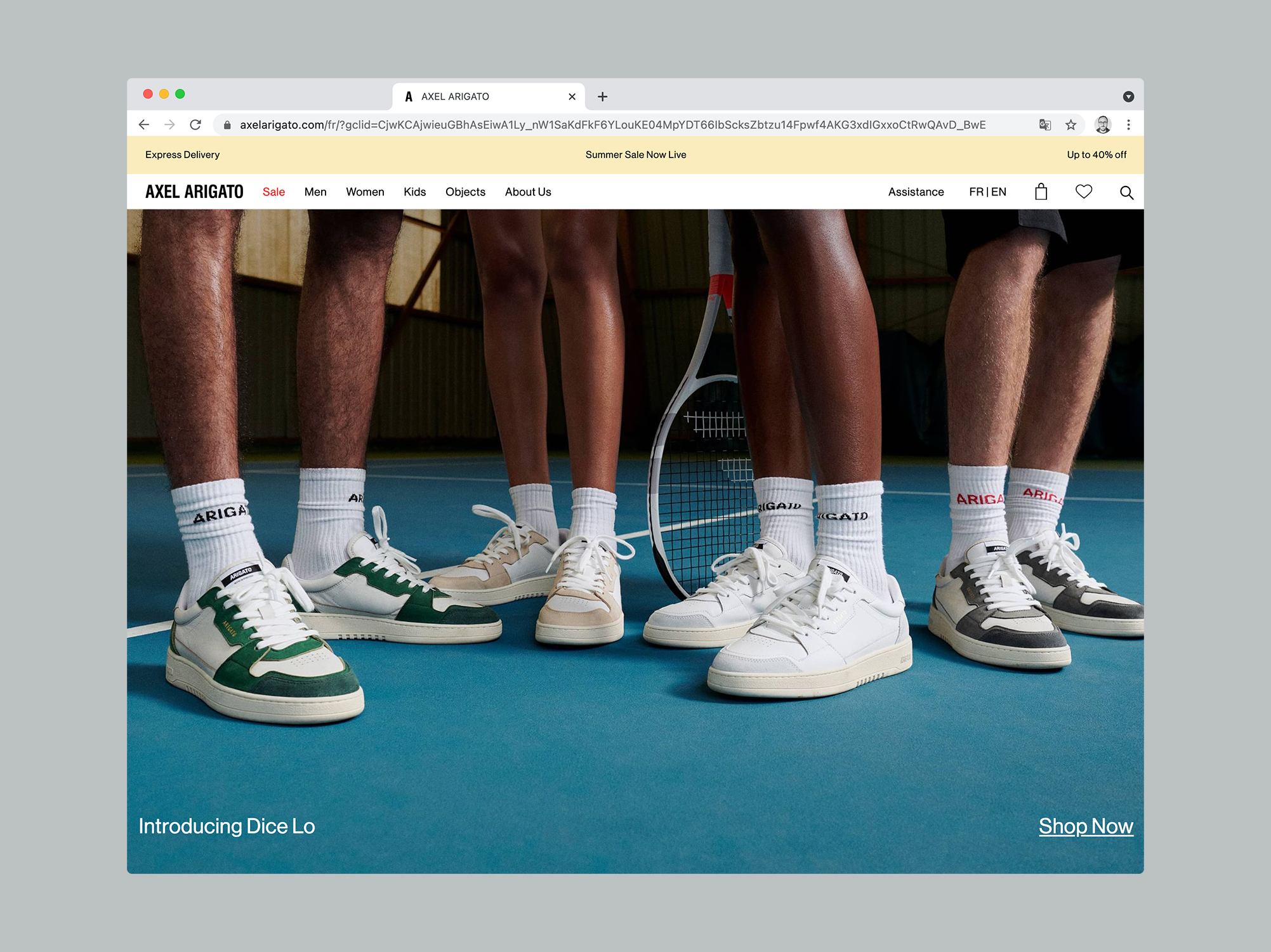Open the Sale menu item

click(x=273, y=192)
